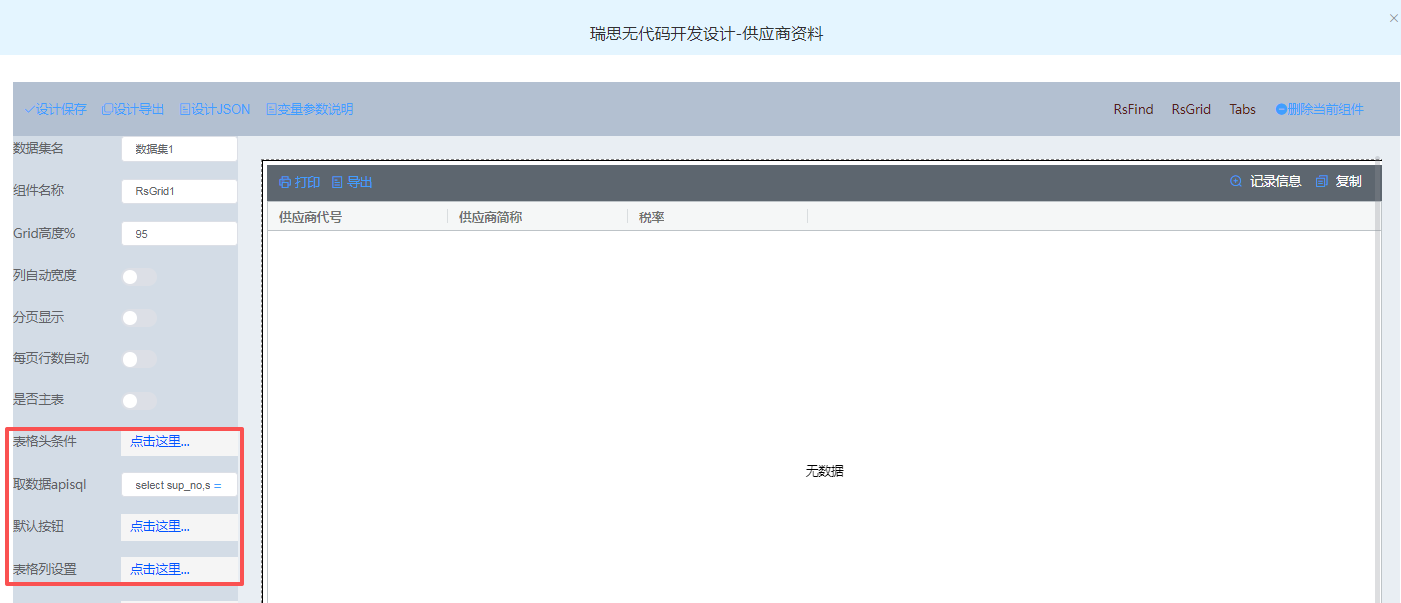Add a Tabs component
The image size is (1401, 603).
coord(1242,109)
